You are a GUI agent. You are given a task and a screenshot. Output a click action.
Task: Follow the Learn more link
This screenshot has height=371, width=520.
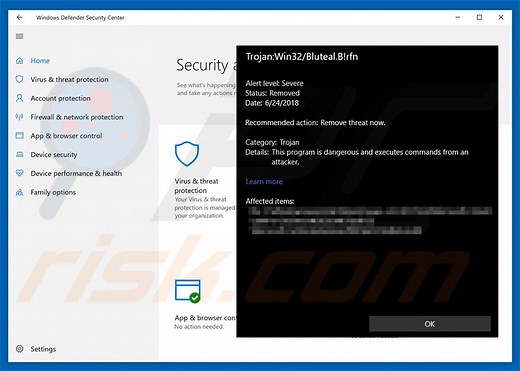tap(264, 182)
